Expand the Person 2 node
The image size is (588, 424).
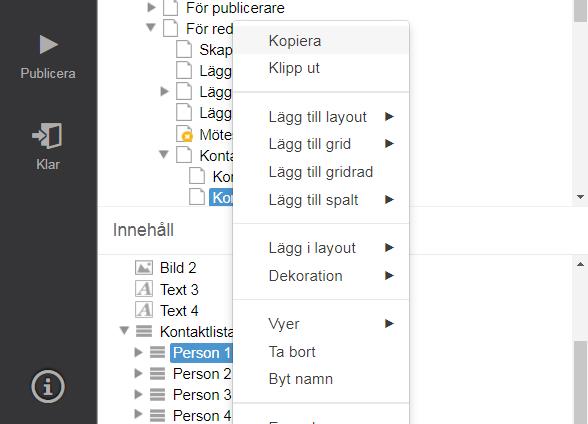pos(138,373)
